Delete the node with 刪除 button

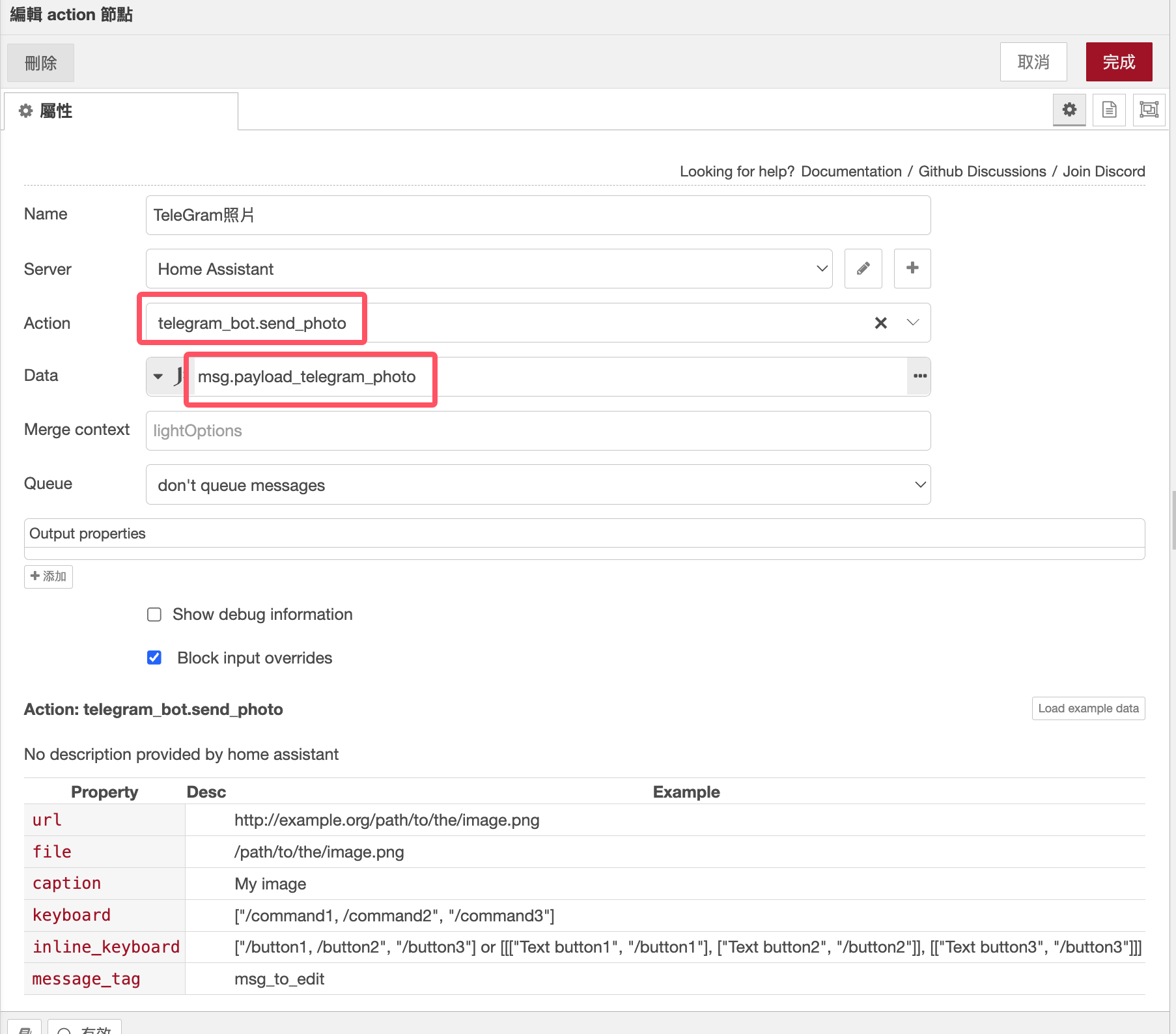[x=40, y=63]
